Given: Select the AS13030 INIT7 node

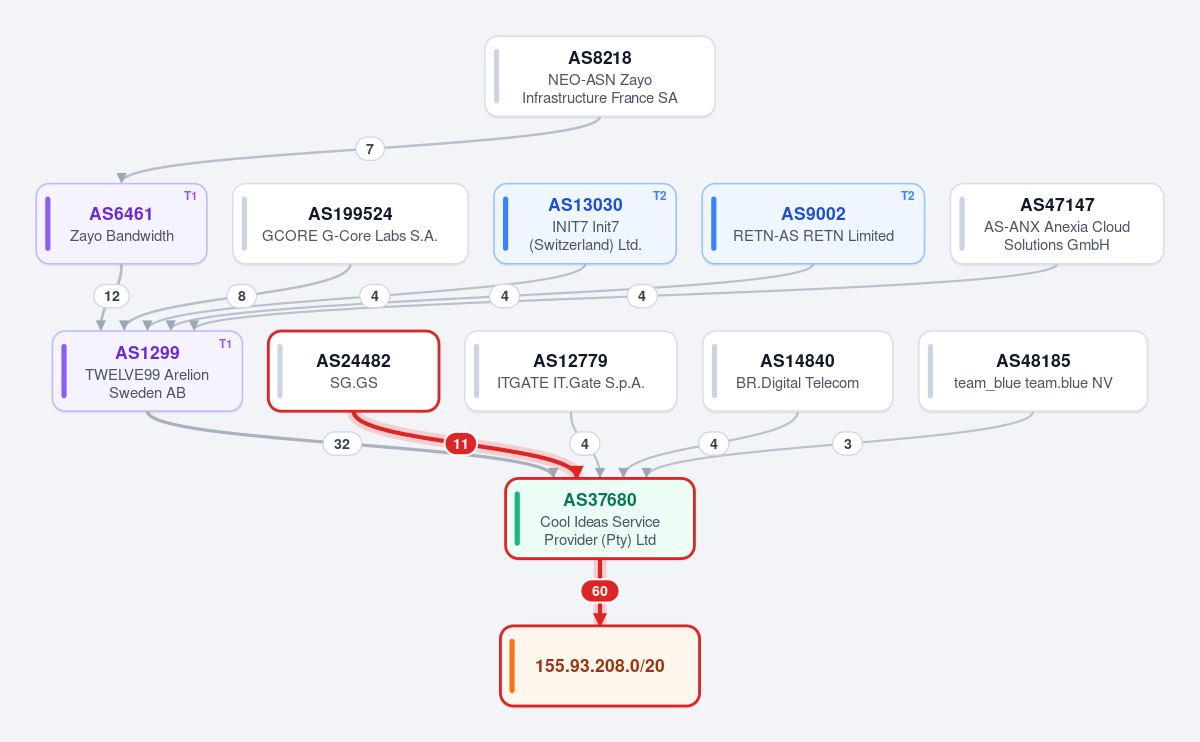Looking at the screenshot, I should 585,224.
